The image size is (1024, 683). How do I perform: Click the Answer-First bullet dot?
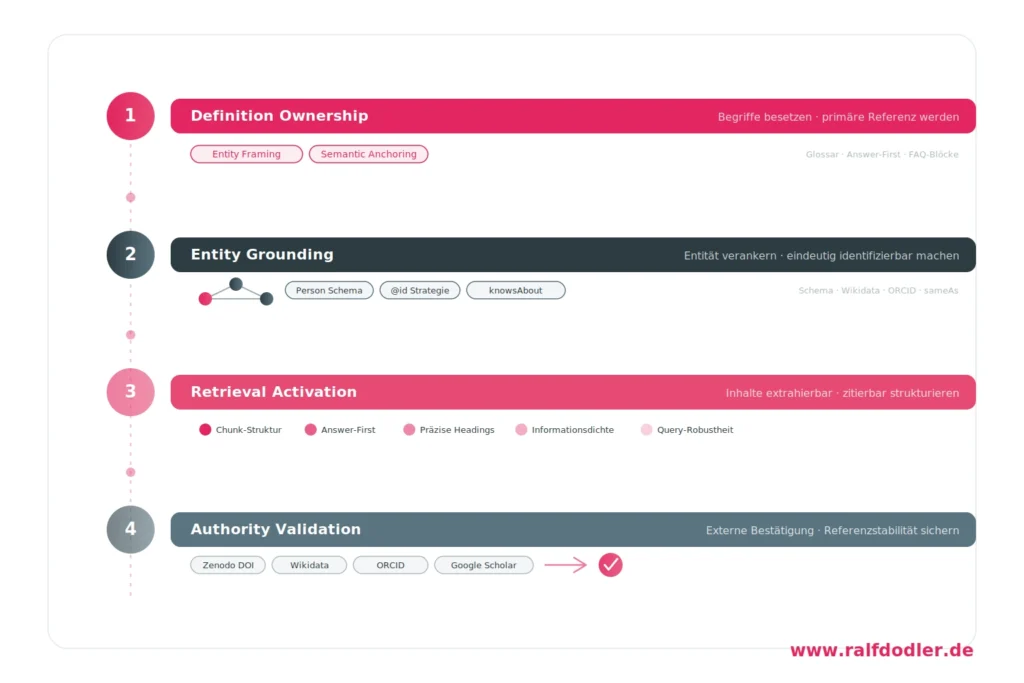coord(310,429)
